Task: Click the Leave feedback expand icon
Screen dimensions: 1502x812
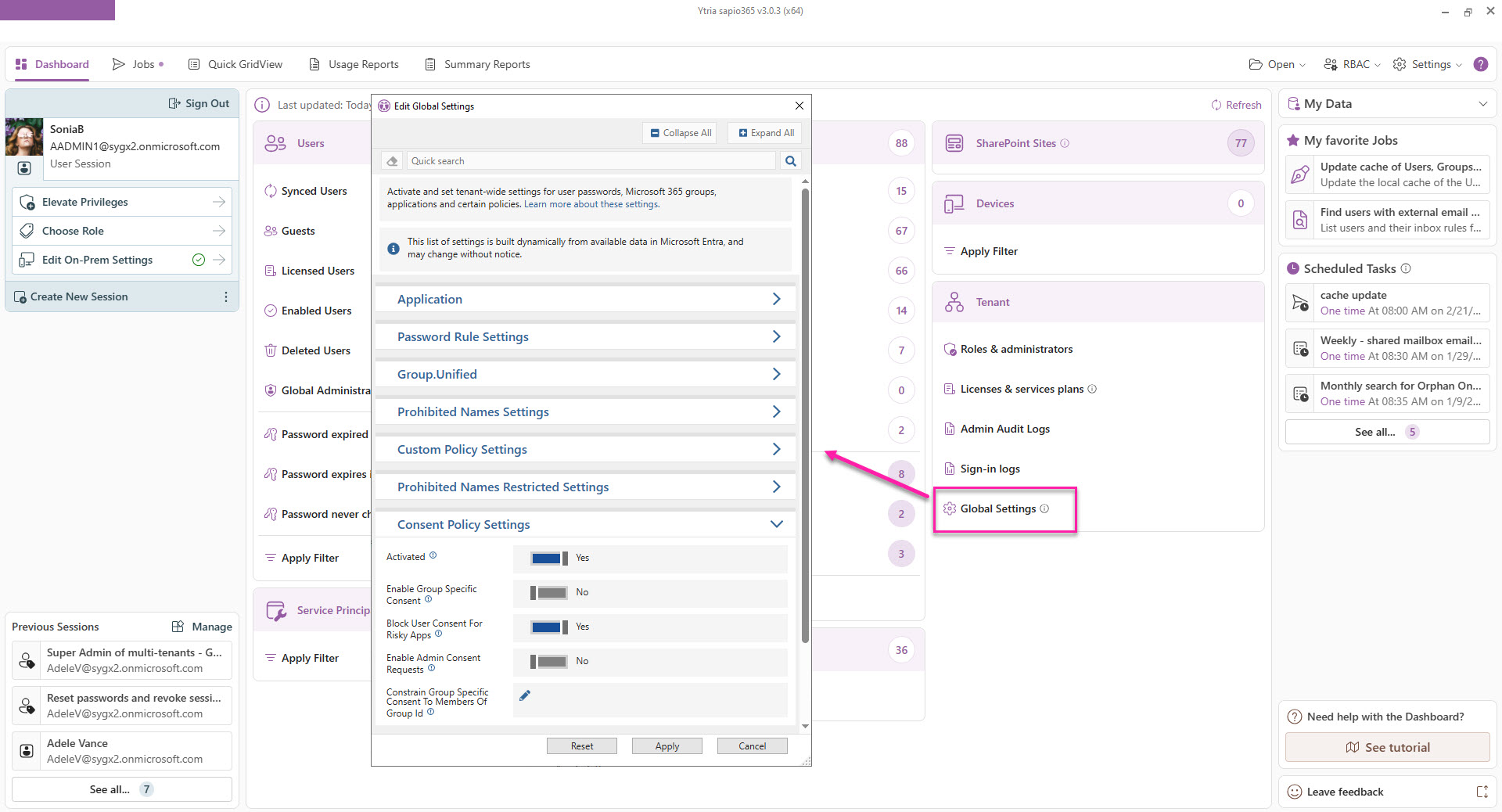Action: pyautogui.click(x=1482, y=792)
